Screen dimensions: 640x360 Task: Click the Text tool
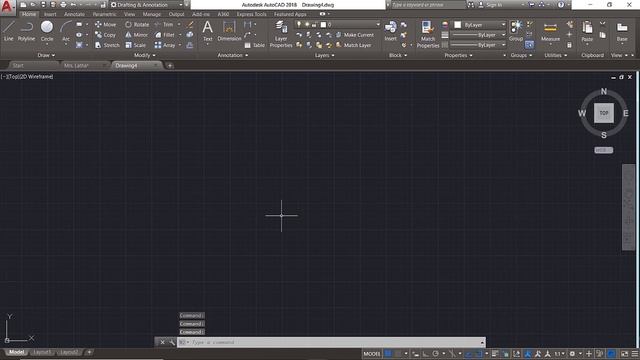tap(207, 31)
